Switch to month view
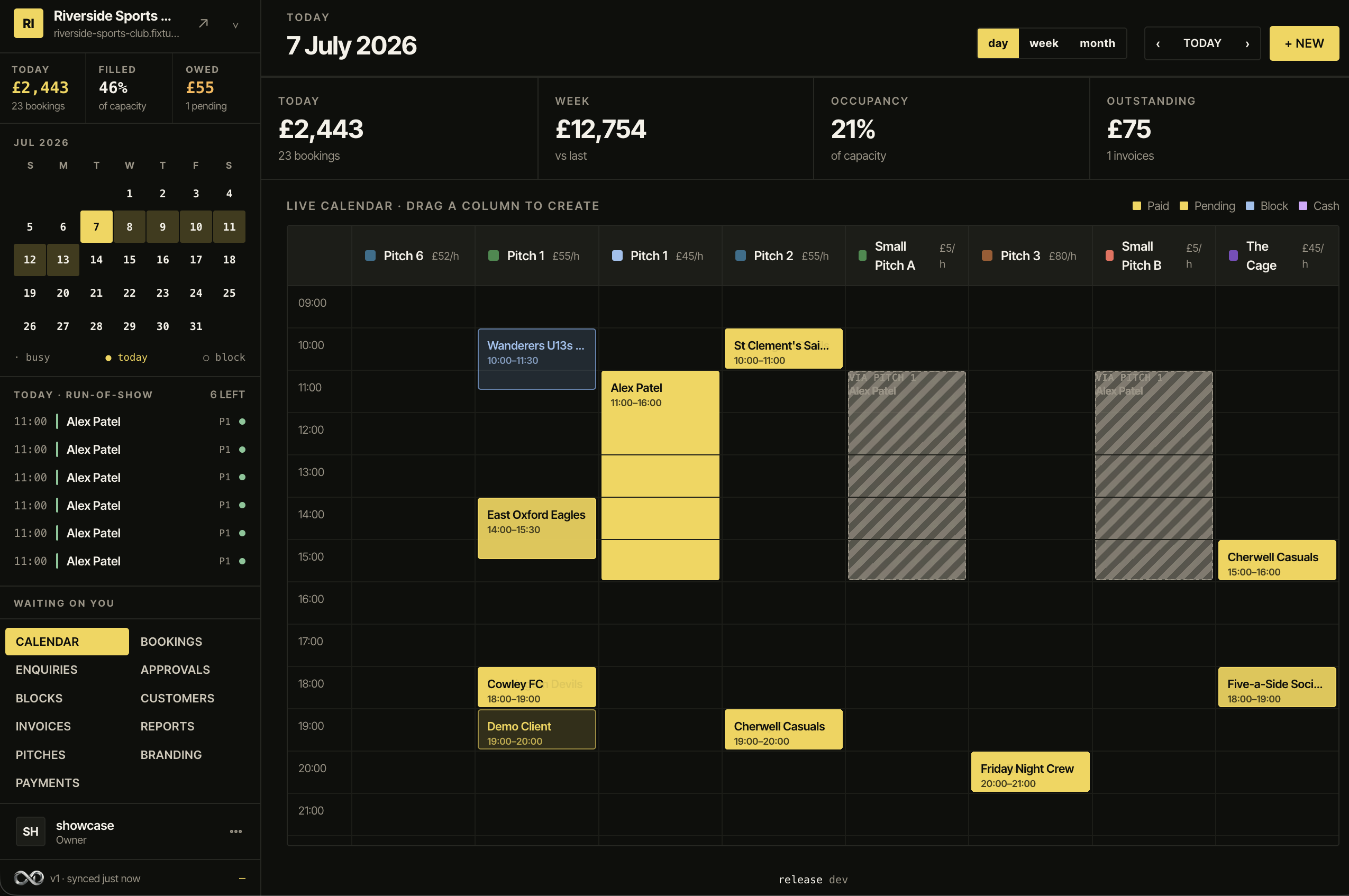 tap(1097, 43)
